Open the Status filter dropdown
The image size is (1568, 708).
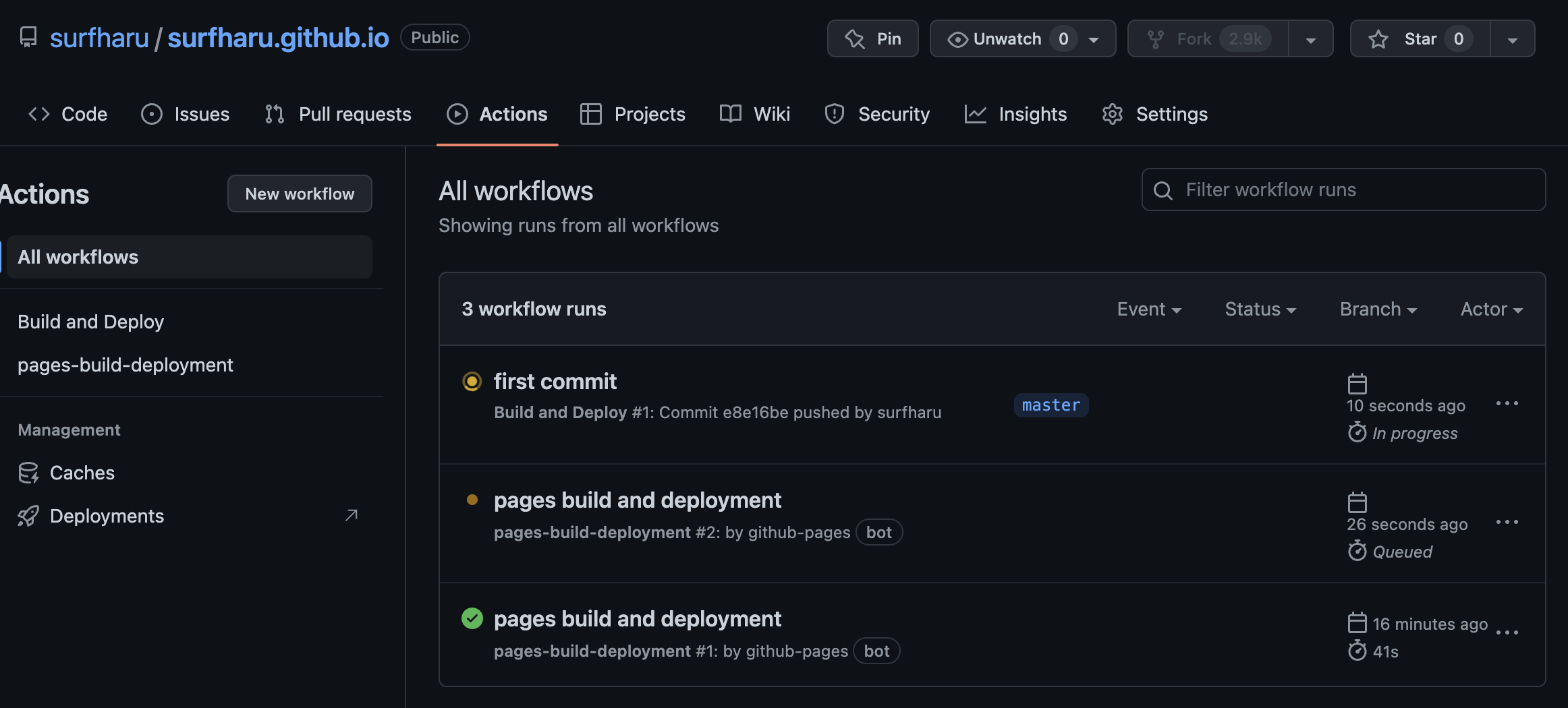(1260, 309)
